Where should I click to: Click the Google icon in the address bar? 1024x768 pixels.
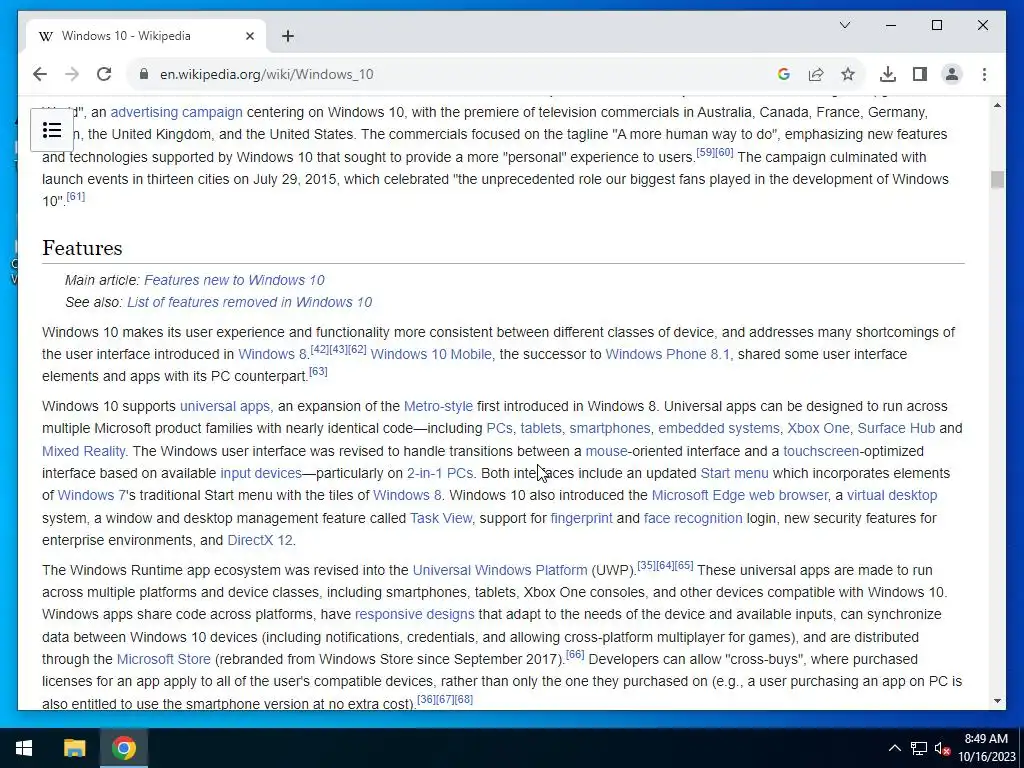click(x=784, y=74)
